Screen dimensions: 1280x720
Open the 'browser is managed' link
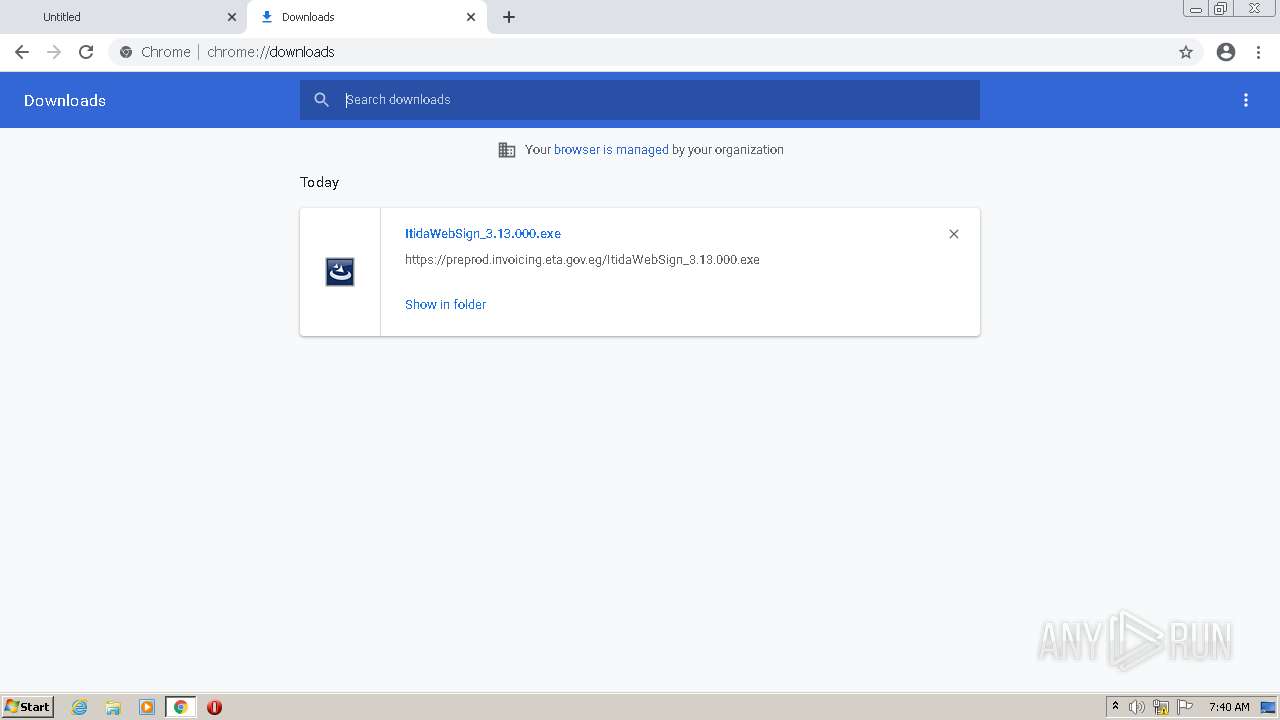pos(611,150)
